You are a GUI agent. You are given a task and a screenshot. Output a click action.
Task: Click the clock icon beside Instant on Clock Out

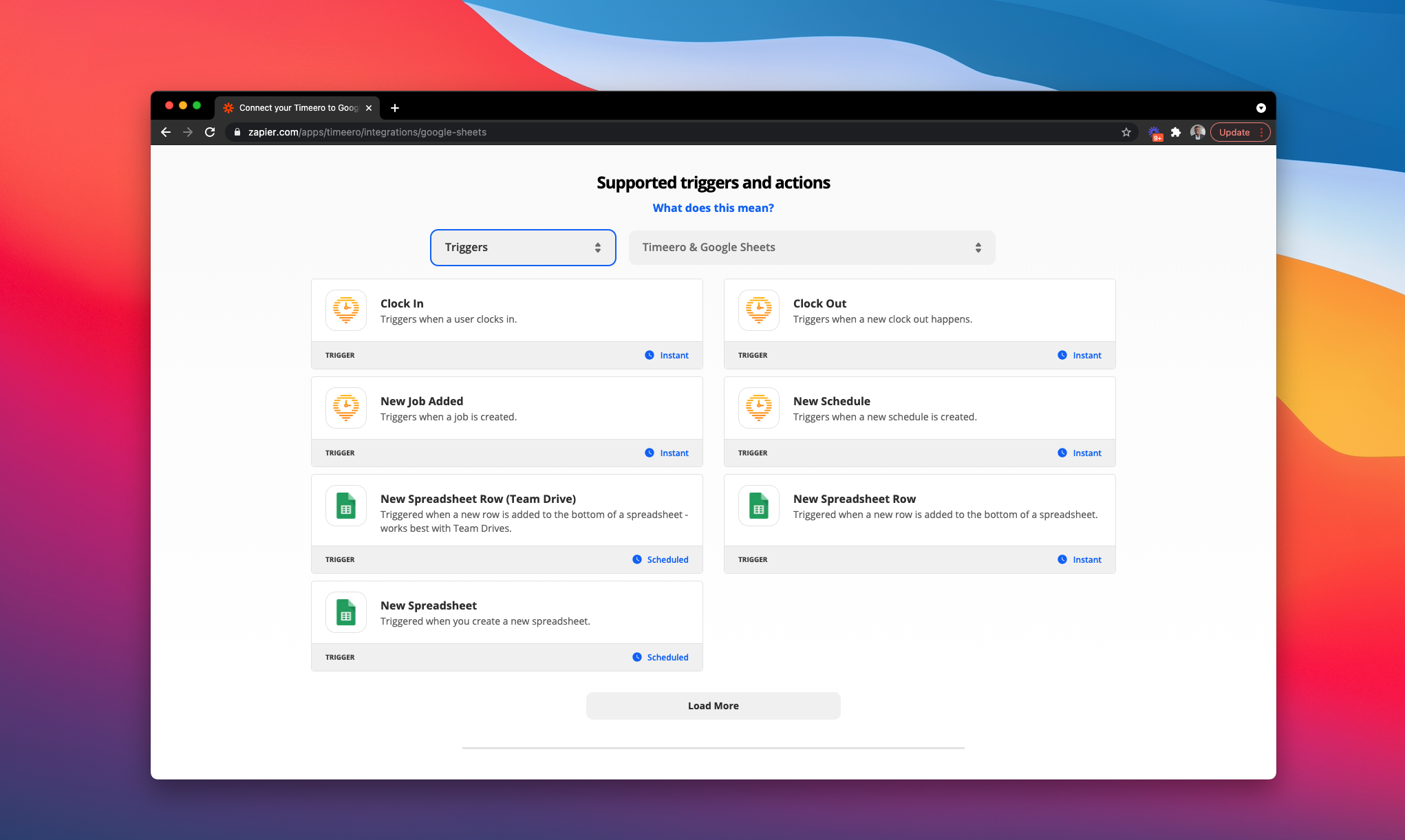pos(1062,355)
